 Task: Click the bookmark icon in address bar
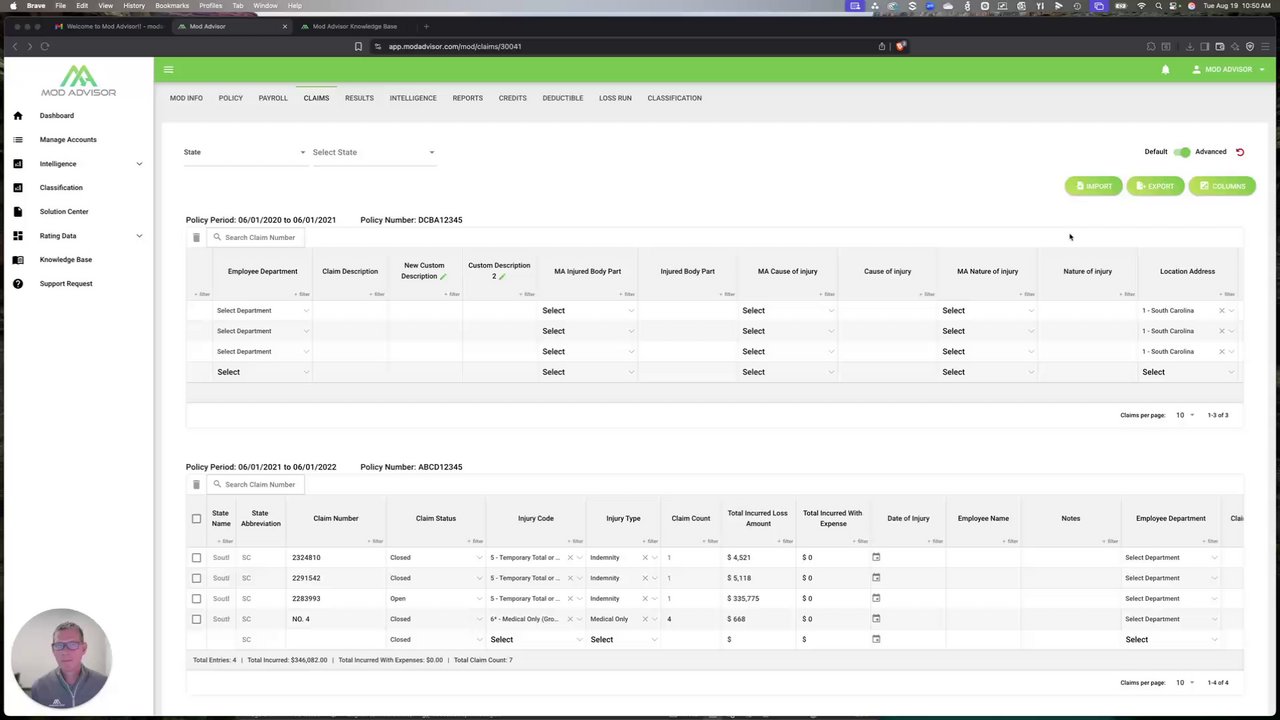click(358, 46)
